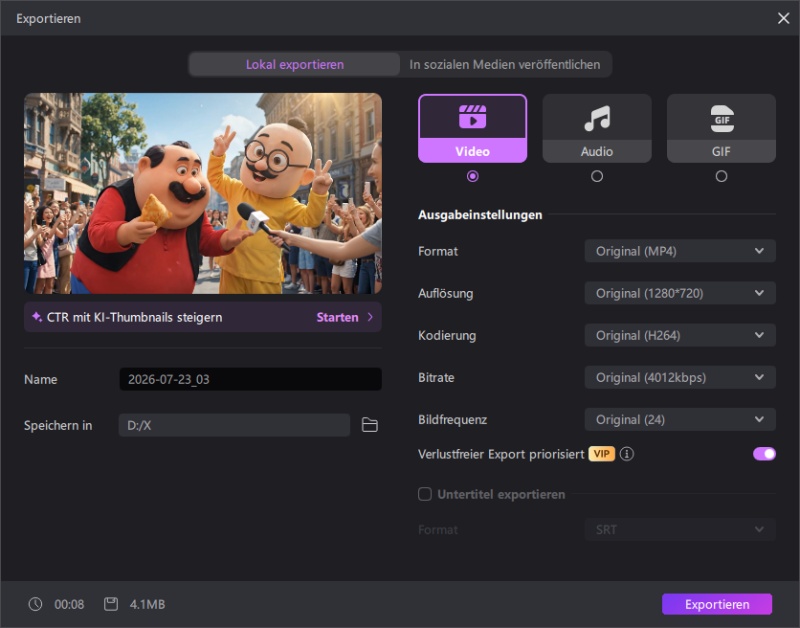Toggle Verlustfreier Export priorisiert switch
800x628 pixels.
764,454
